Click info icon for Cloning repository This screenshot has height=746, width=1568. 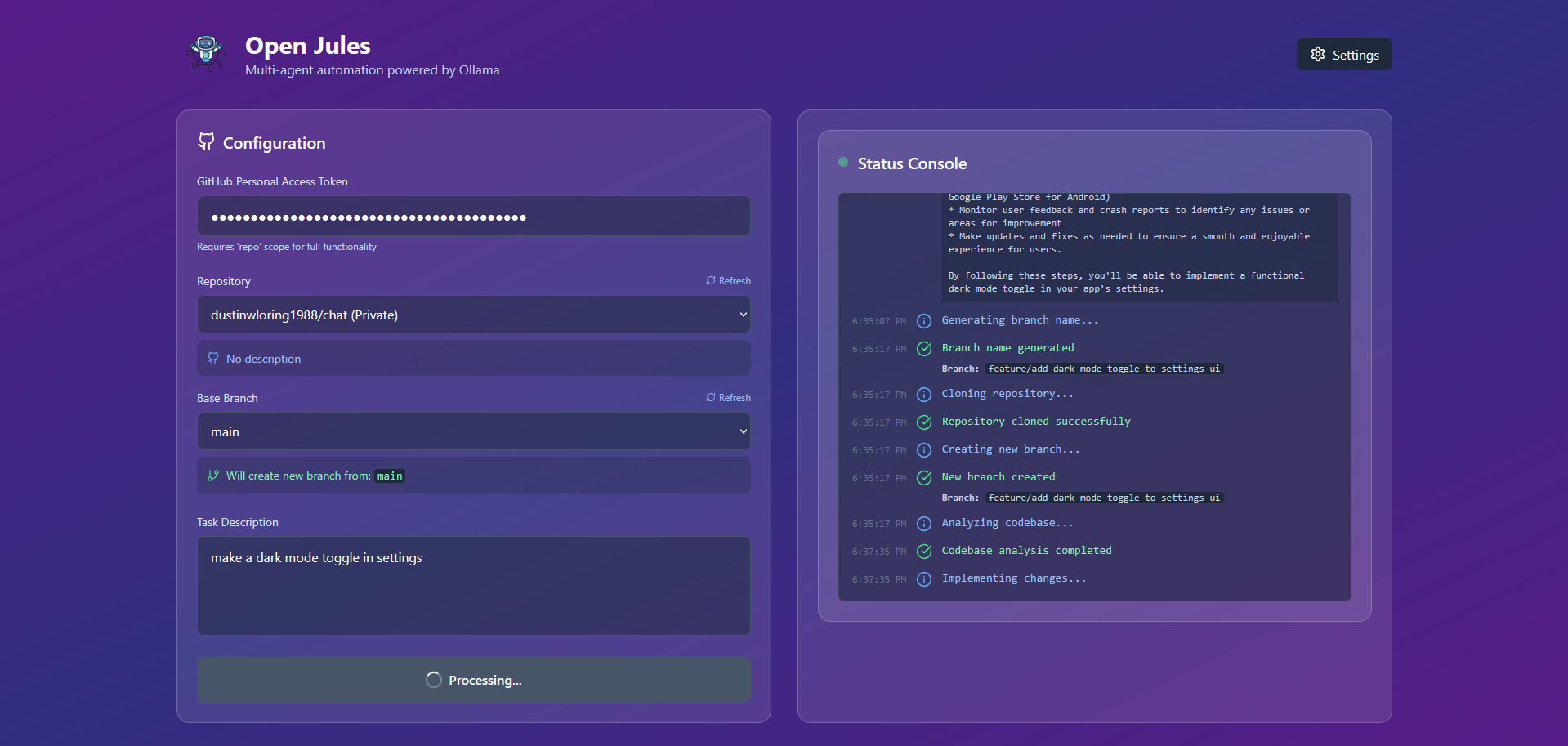pos(924,395)
